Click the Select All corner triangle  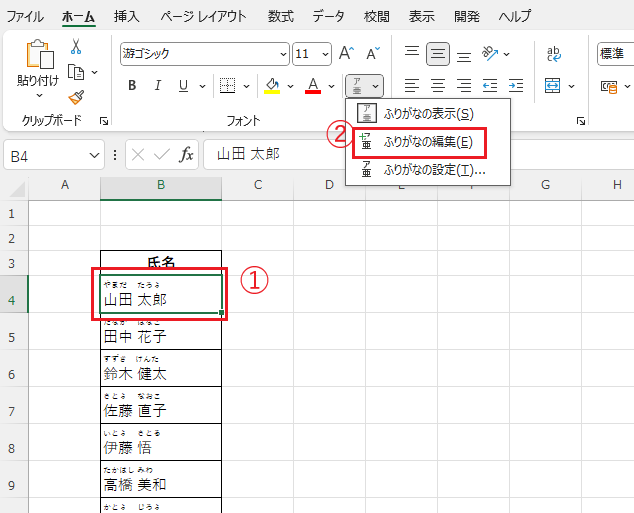pyautogui.click(x=17, y=188)
